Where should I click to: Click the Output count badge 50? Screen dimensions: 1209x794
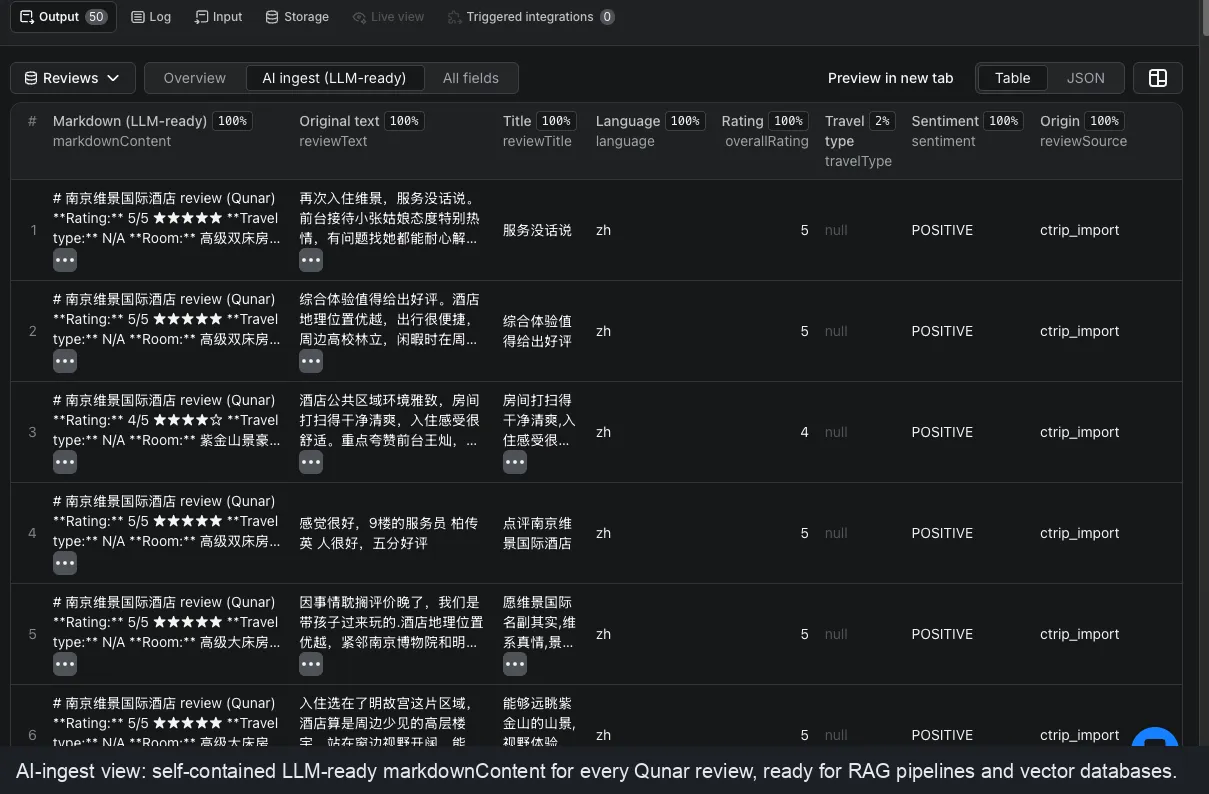point(96,17)
